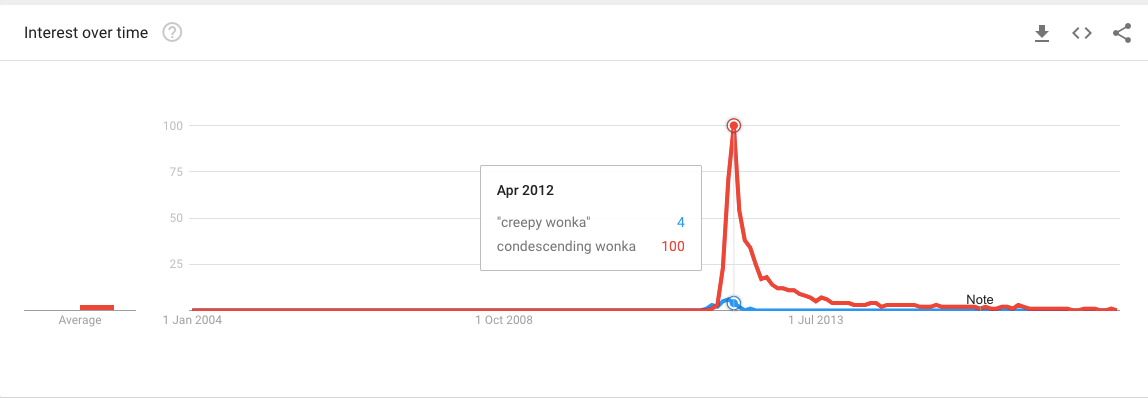Click the "Apr 2012" tooltip title

tap(525, 191)
